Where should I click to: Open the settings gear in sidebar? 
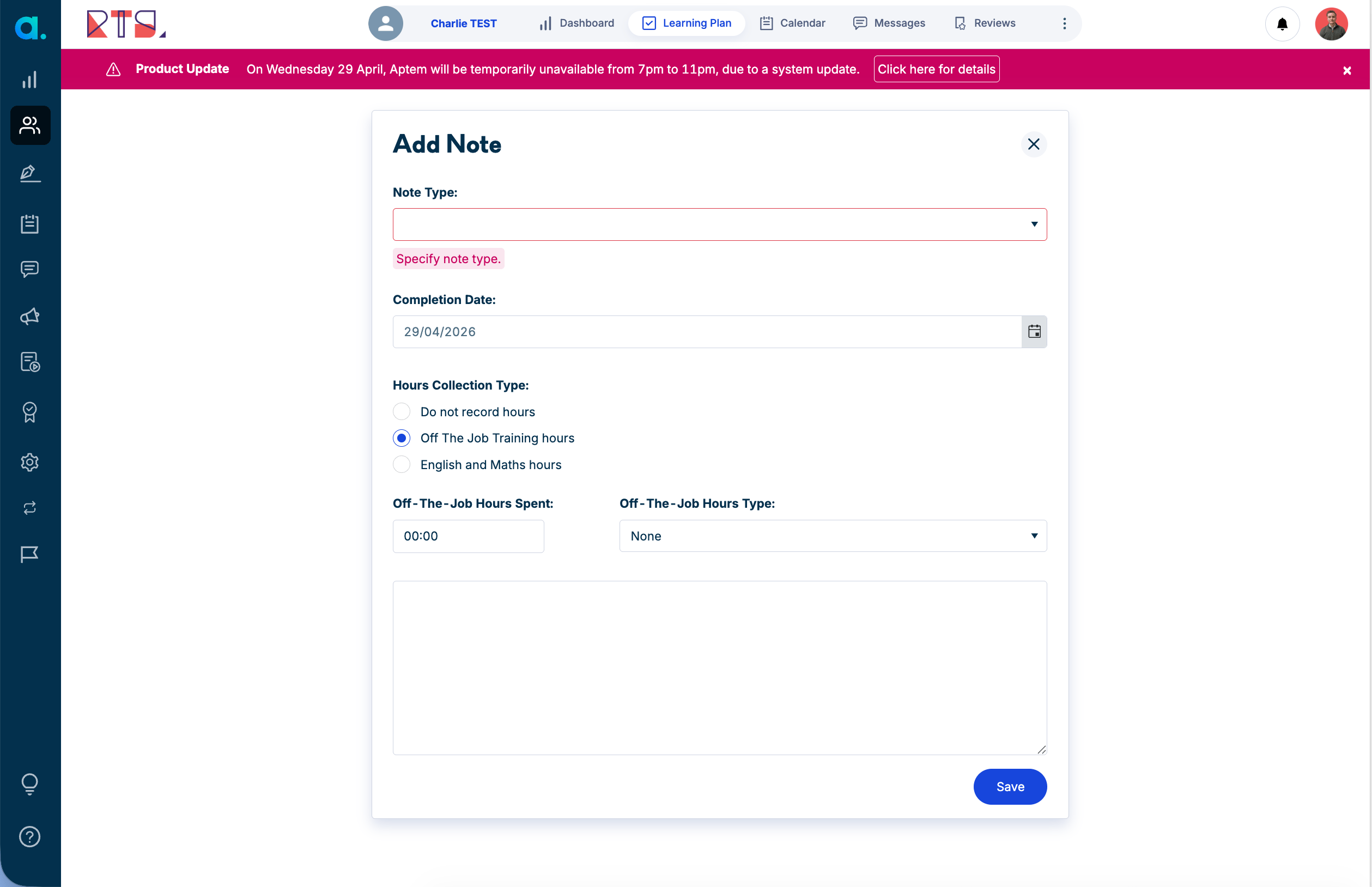pyautogui.click(x=30, y=462)
